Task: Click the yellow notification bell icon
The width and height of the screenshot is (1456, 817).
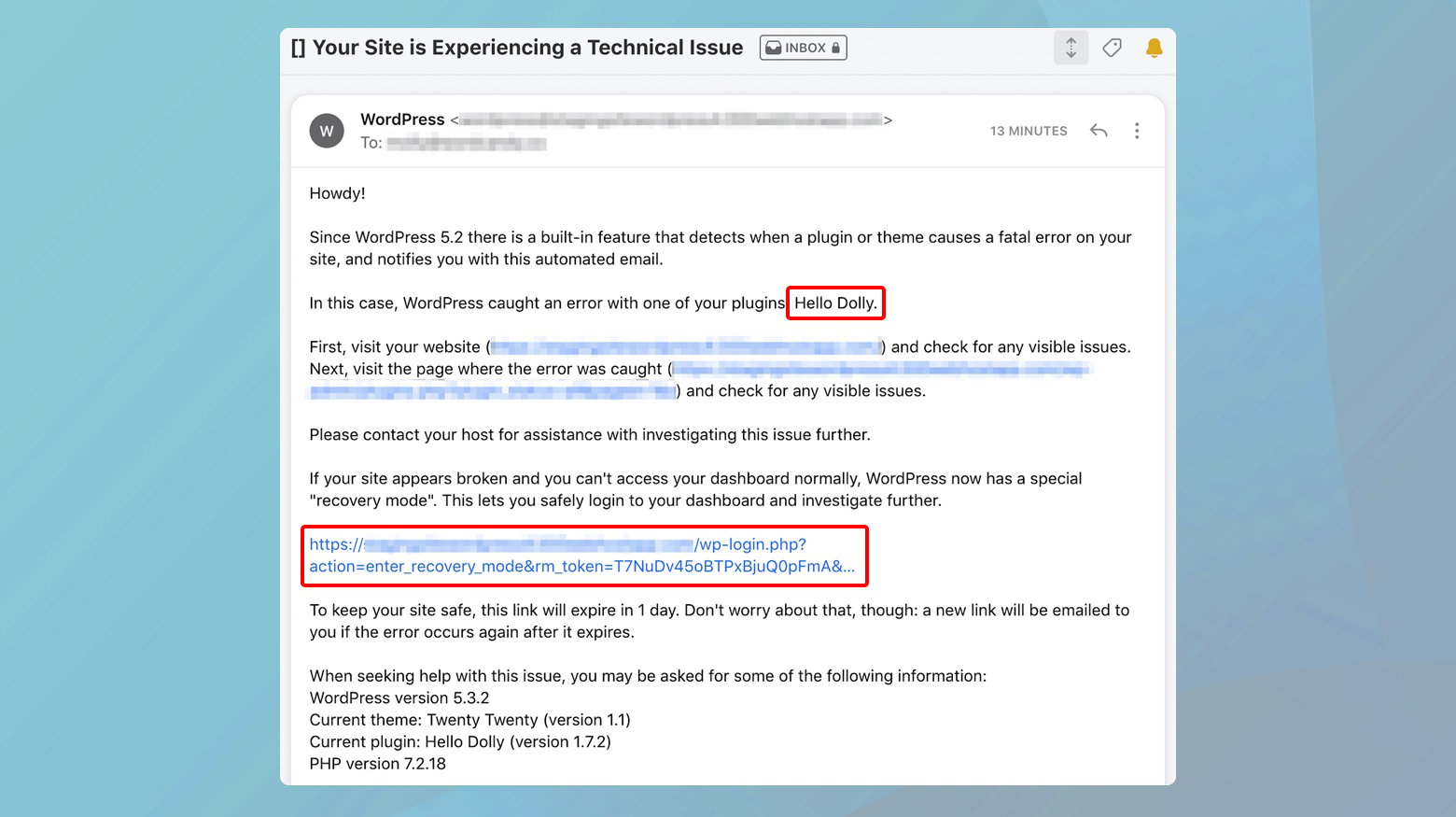Action: point(1154,48)
